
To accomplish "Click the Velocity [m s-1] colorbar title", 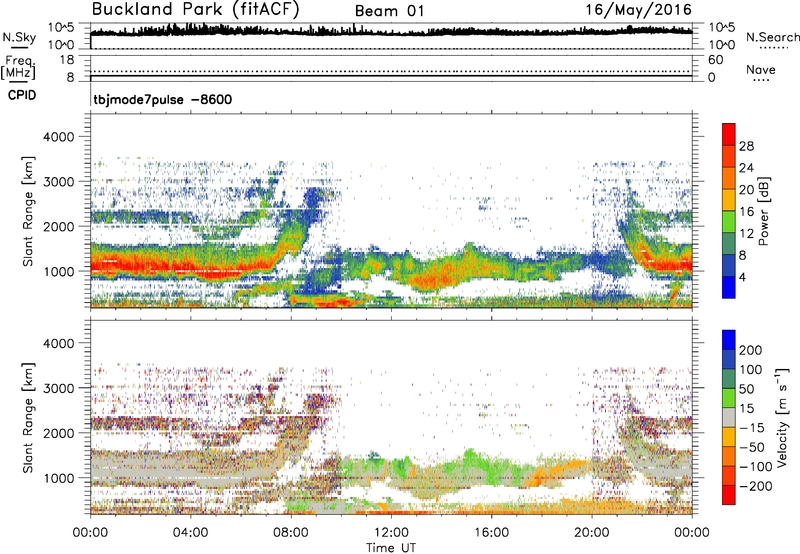I will click(x=782, y=417).
